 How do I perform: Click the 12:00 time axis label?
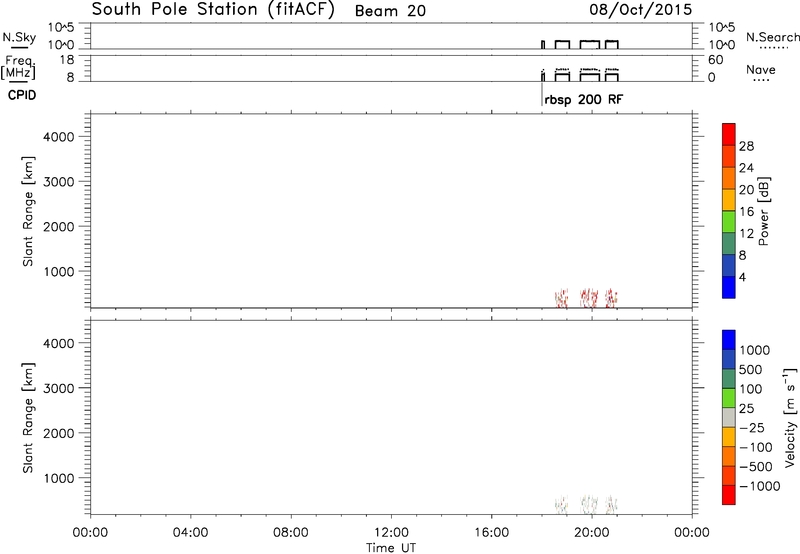[391, 532]
